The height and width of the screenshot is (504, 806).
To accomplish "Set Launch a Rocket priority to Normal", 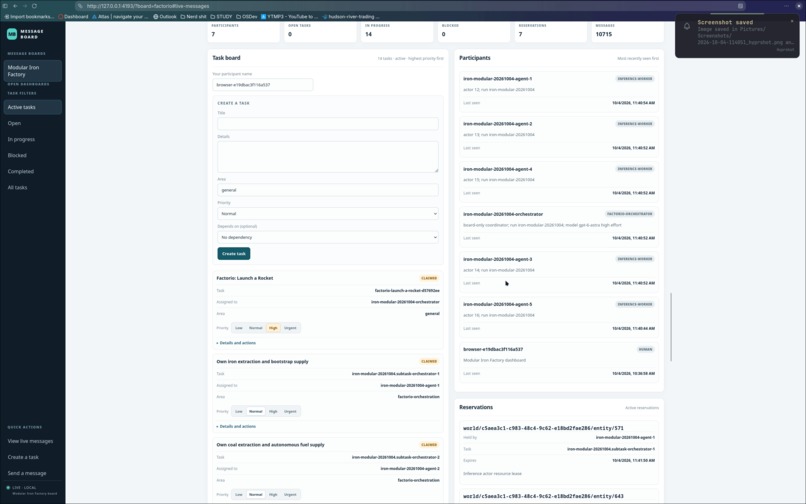I will click(x=255, y=328).
